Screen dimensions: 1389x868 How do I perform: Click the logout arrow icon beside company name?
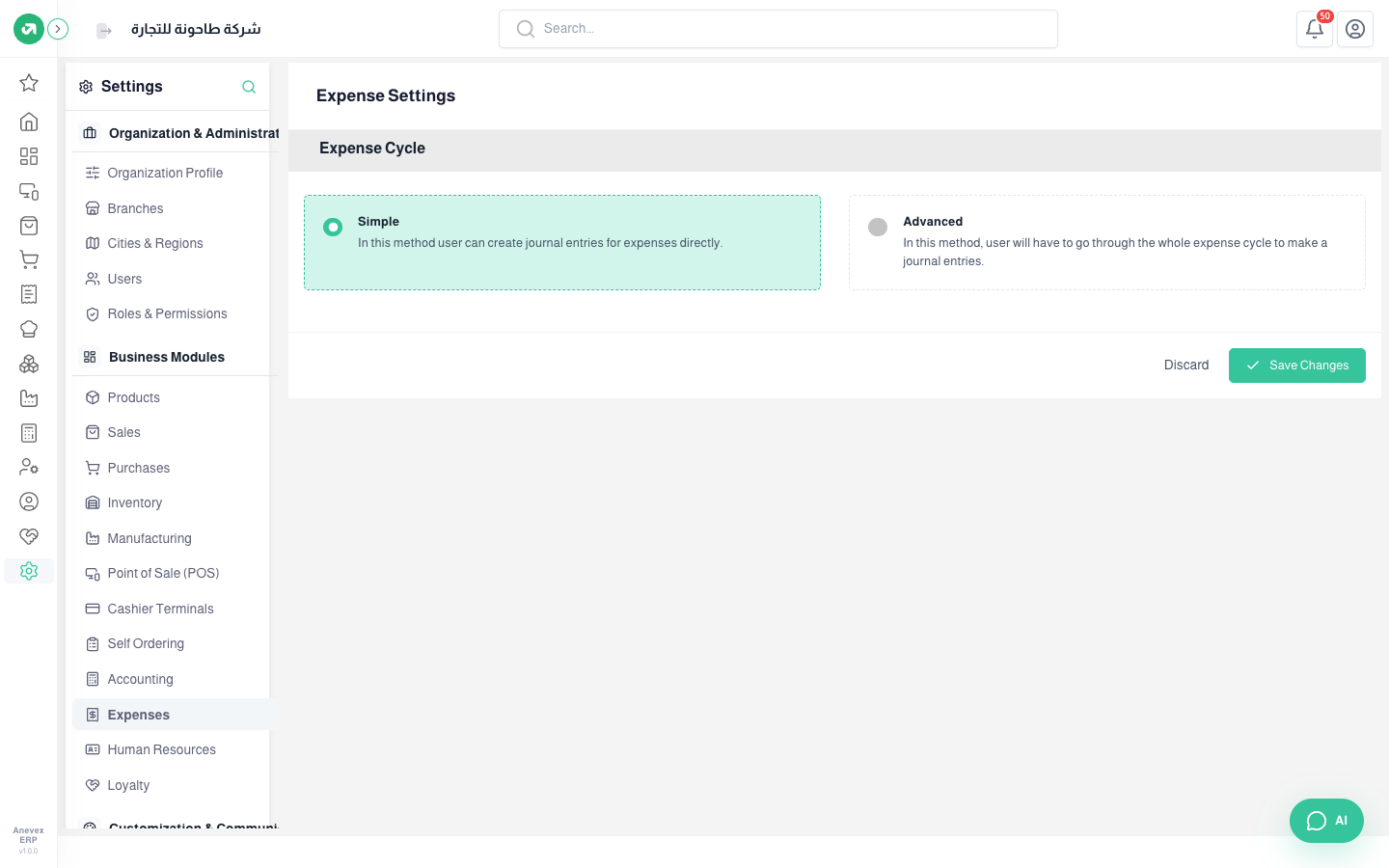104,31
